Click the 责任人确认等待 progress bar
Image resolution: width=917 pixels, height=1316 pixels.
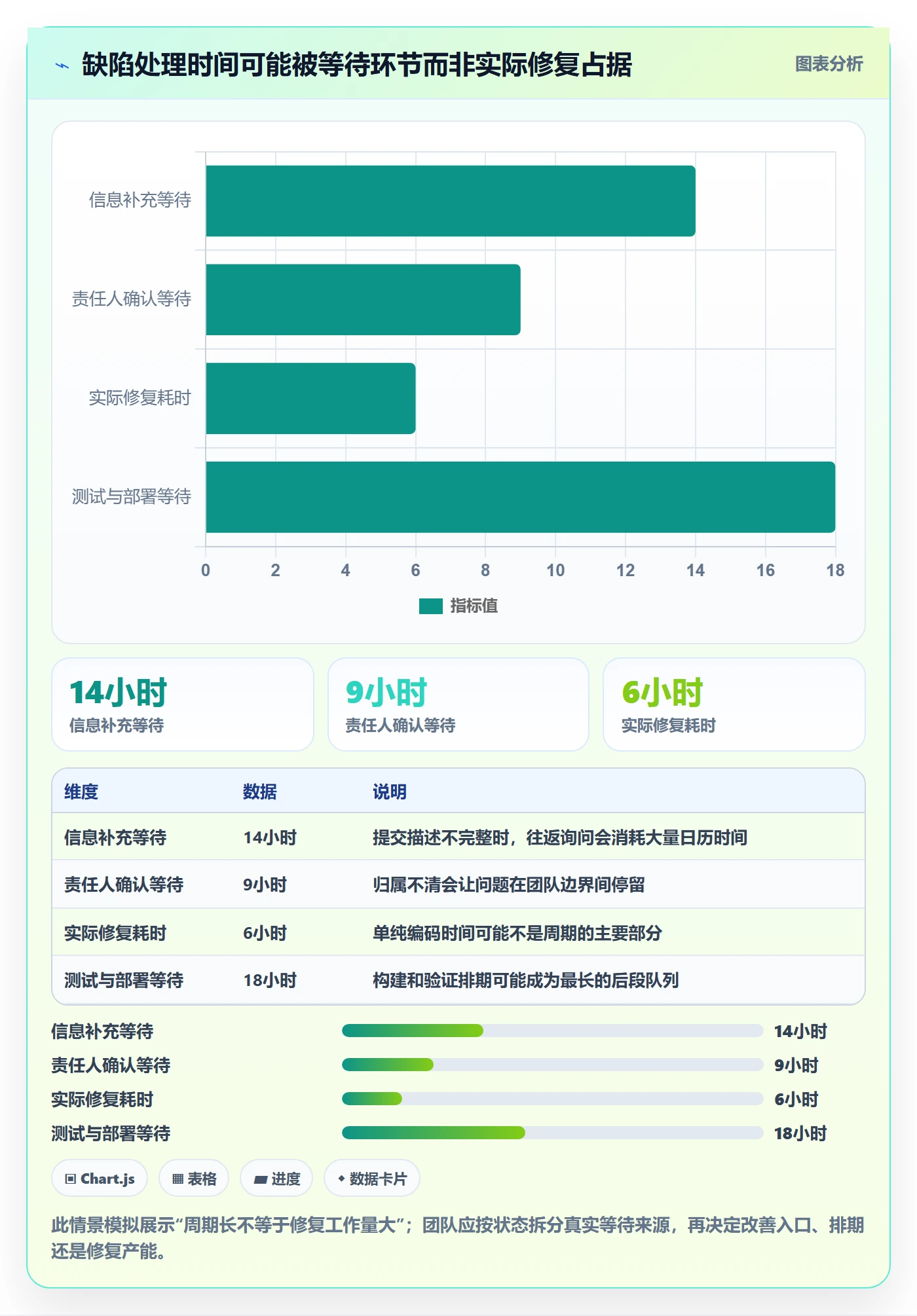click(x=552, y=1065)
